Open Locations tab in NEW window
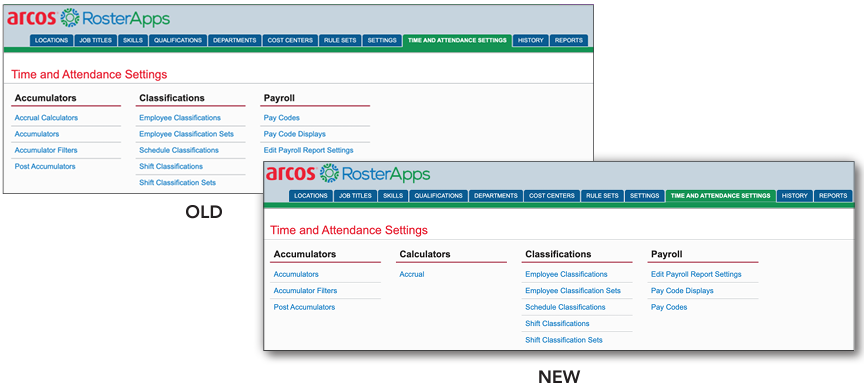864x388 pixels. click(311, 196)
